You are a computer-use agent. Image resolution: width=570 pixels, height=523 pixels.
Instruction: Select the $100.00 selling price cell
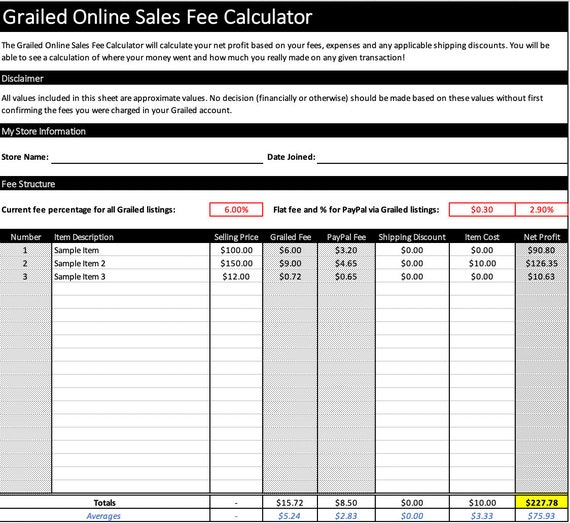(236, 250)
